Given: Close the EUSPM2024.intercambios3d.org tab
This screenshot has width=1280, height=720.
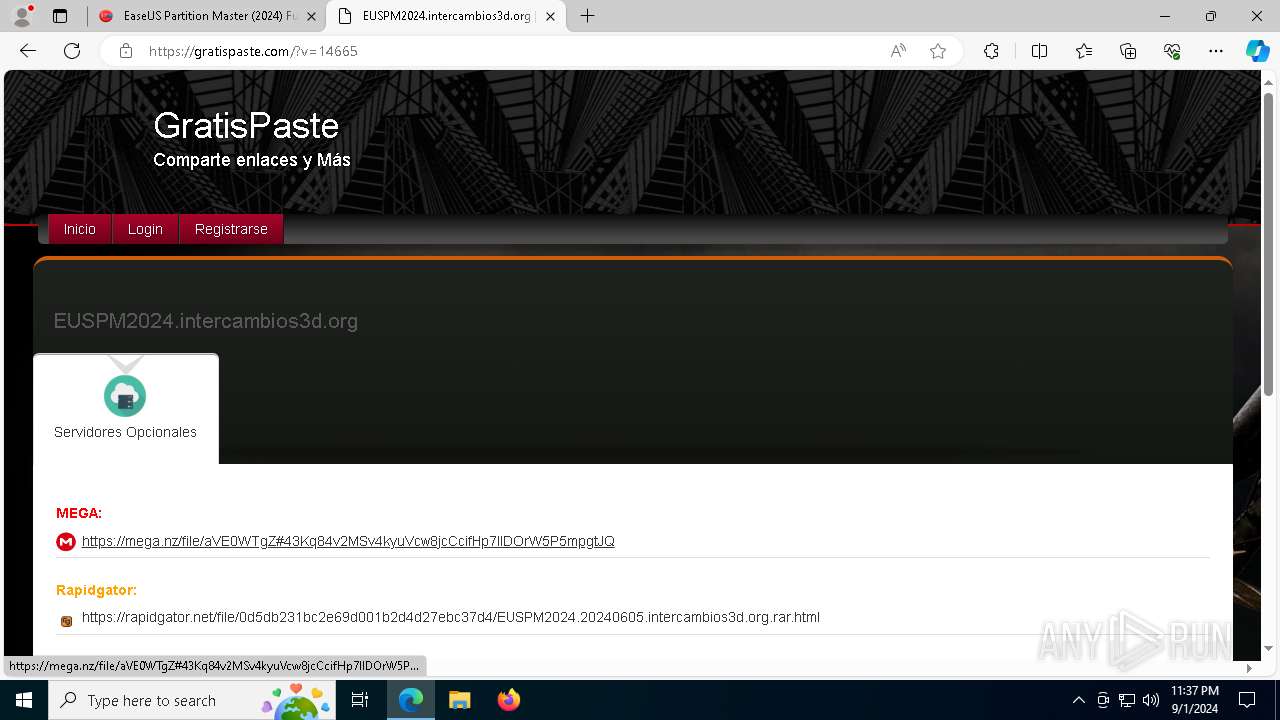Looking at the screenshot, I should 550,16.
